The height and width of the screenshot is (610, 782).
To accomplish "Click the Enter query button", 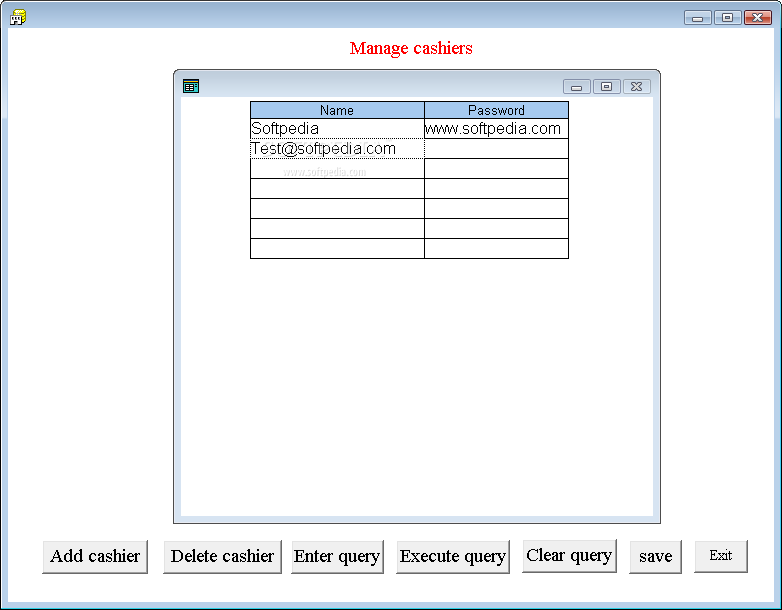I will 337,557.
